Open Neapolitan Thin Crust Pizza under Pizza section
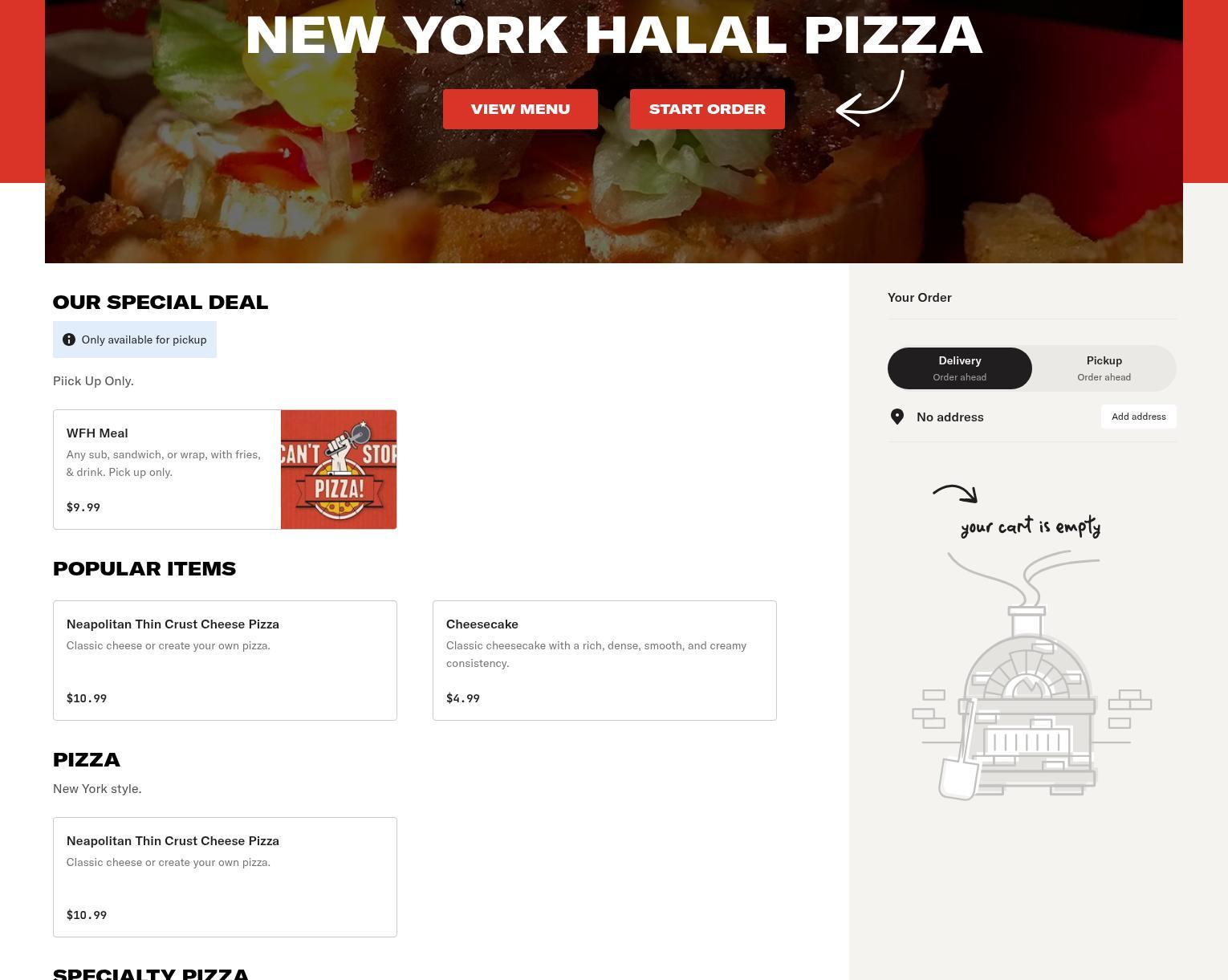This screenshot has height=980, width=1228. pos(225,877)
